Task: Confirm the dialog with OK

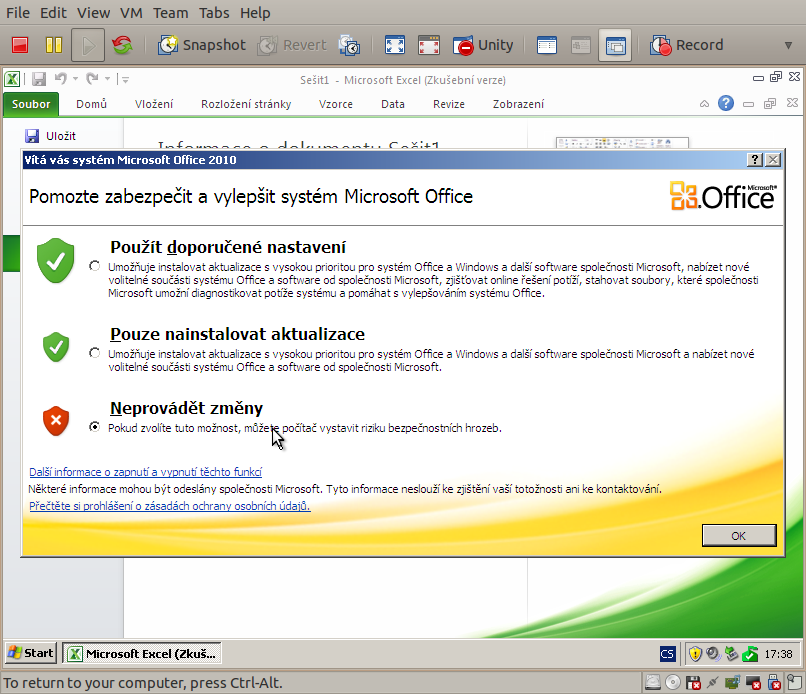Action: 739,536
